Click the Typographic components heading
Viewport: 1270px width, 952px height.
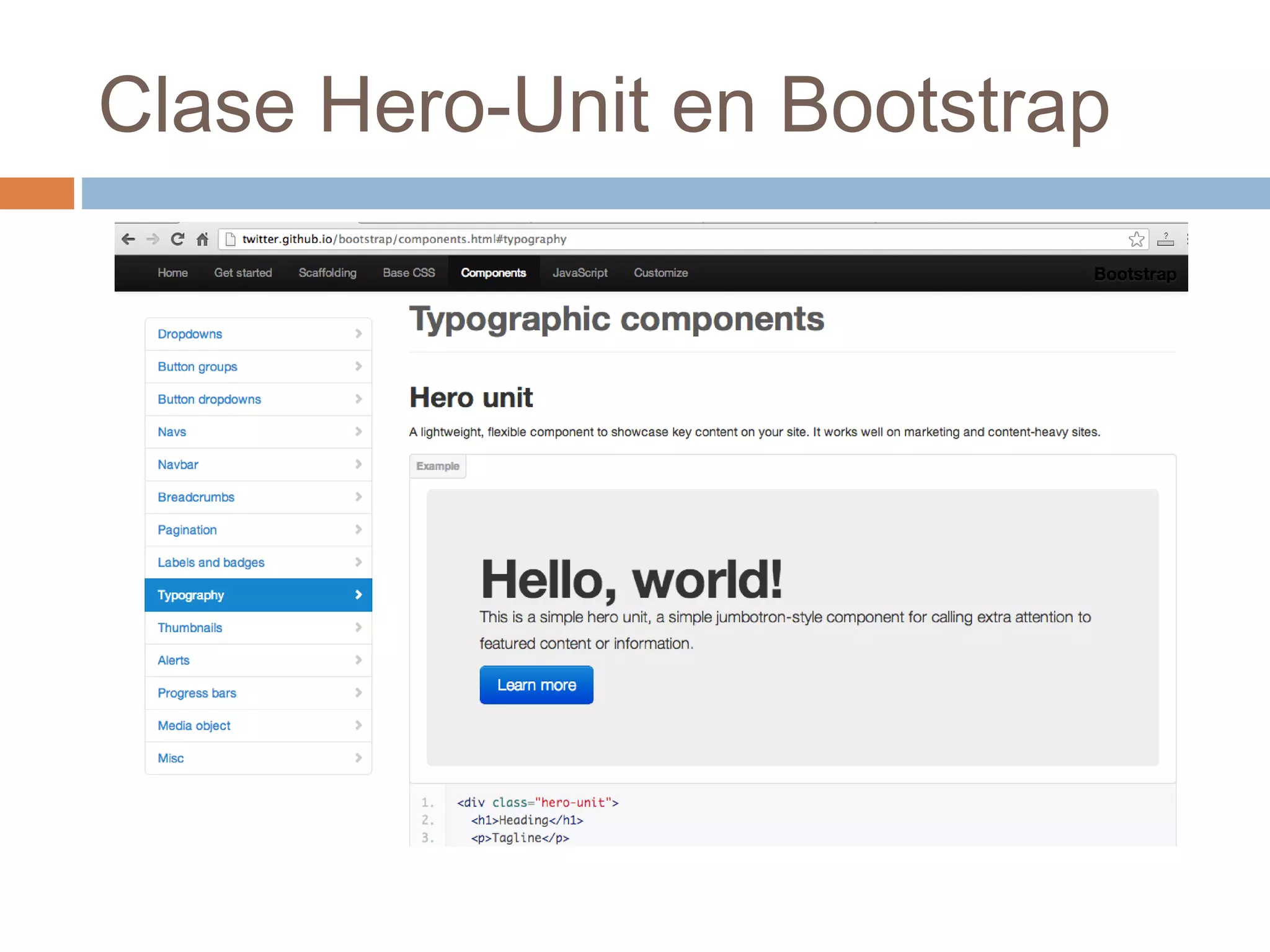pyautogui.click(x=617, y=320)
